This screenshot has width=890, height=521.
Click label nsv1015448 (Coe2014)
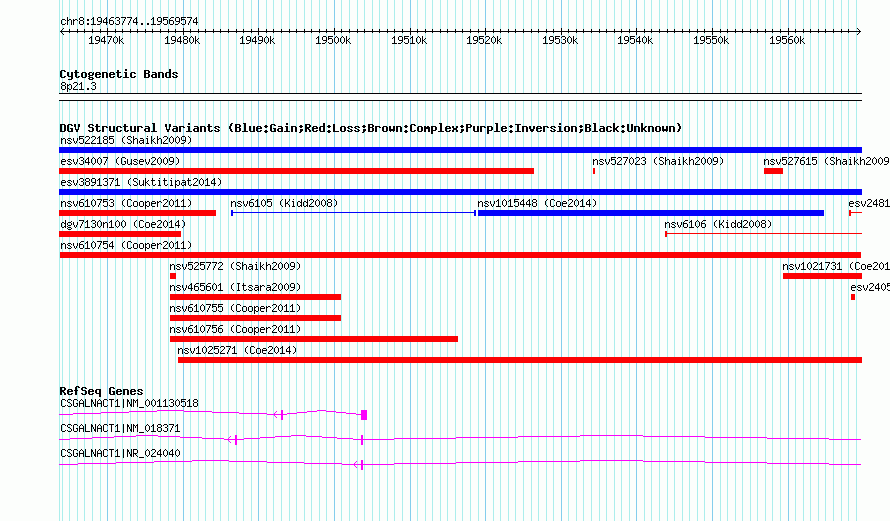(537, 203)
